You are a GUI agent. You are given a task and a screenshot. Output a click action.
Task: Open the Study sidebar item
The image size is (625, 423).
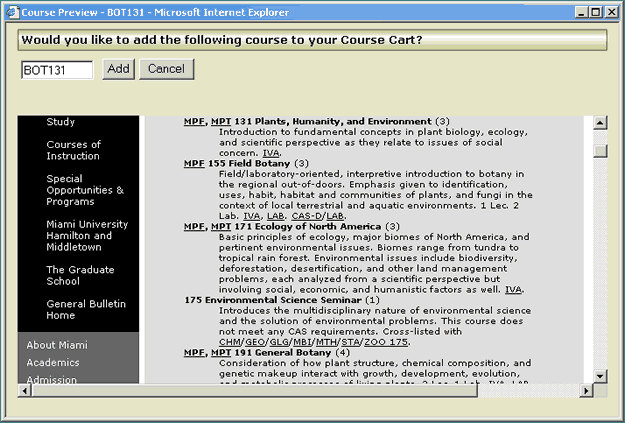[60, 122]
